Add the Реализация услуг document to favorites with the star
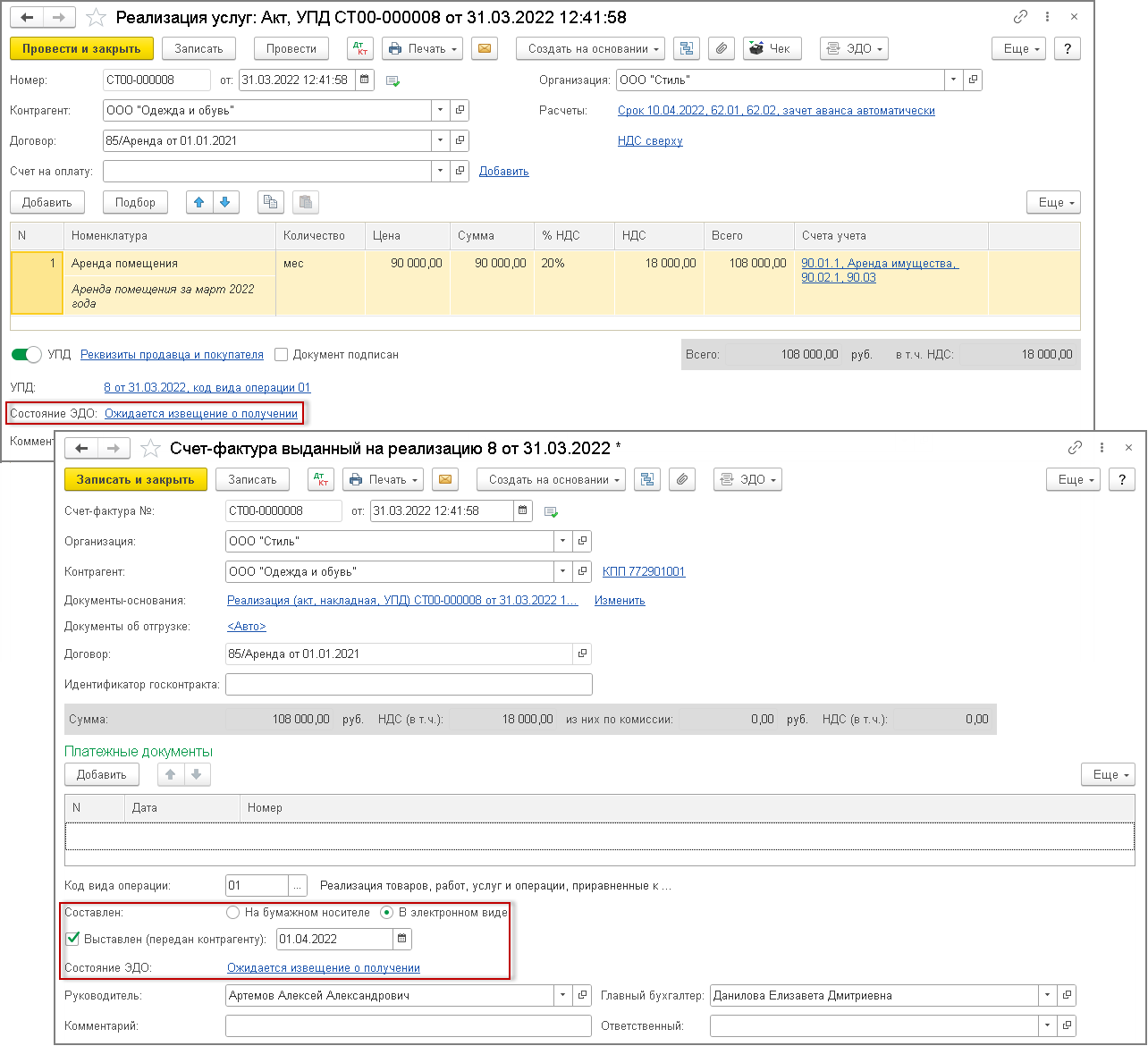The height and width of the screenshot is (1046, 1148). [97, 18]
